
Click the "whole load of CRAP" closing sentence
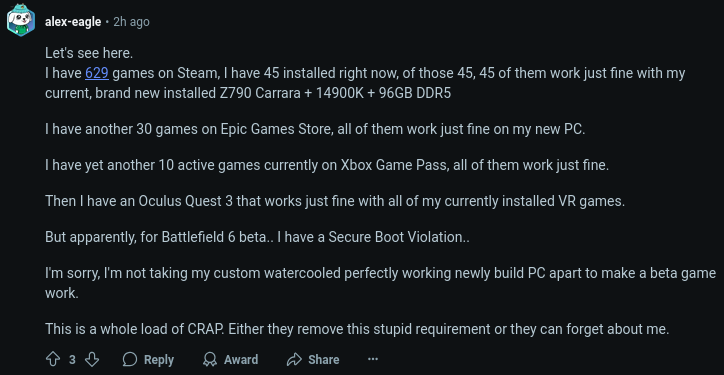[357, 329]
